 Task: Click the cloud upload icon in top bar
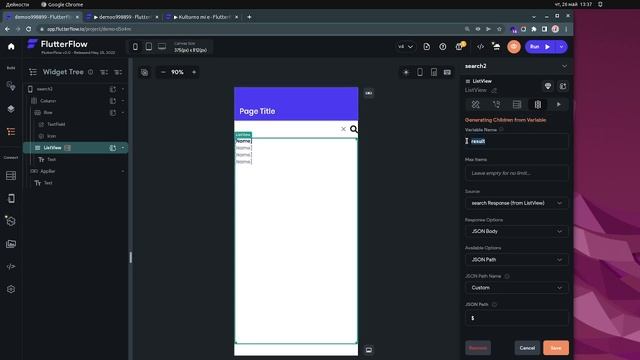point(496,47)
